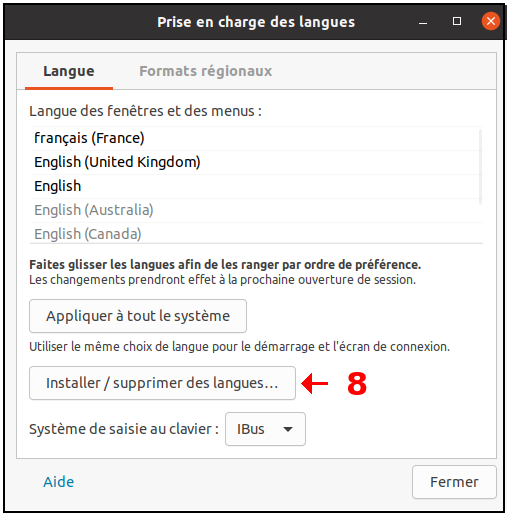Click the window title Prise en charge des langues
Screen dimensions: 507x516
(x=256, y=22)
